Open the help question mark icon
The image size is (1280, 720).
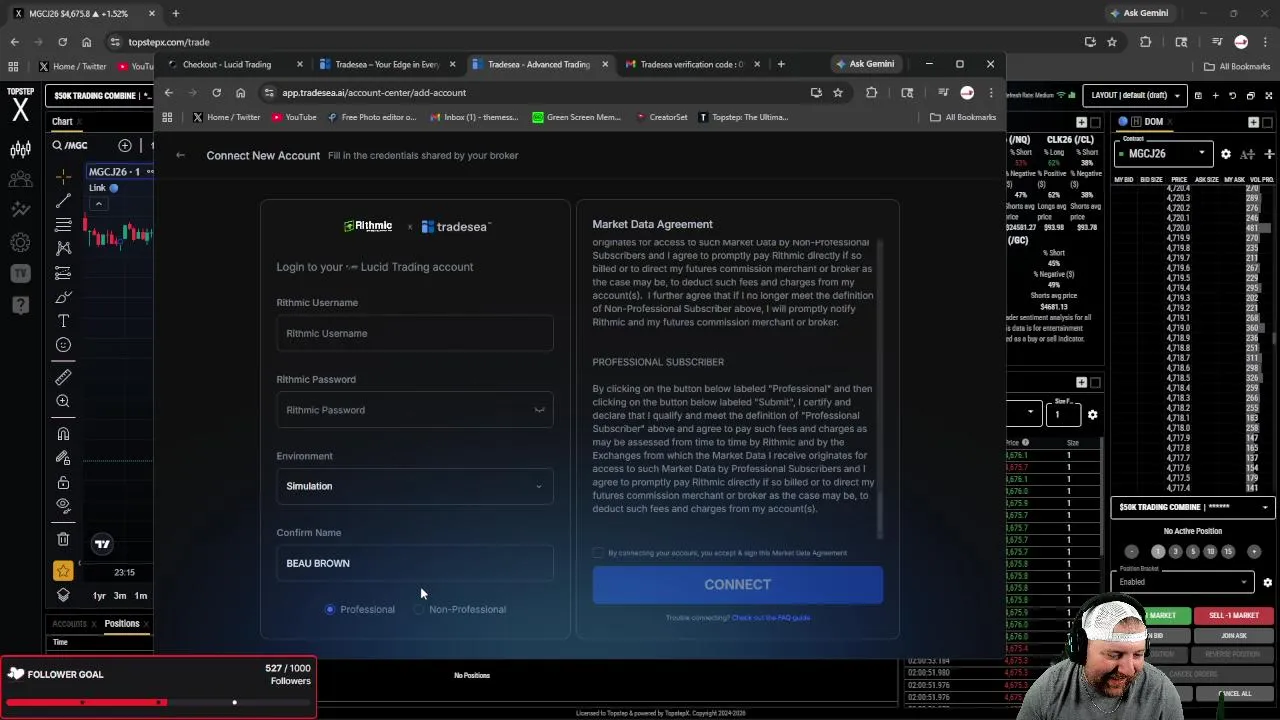[20, 304]
